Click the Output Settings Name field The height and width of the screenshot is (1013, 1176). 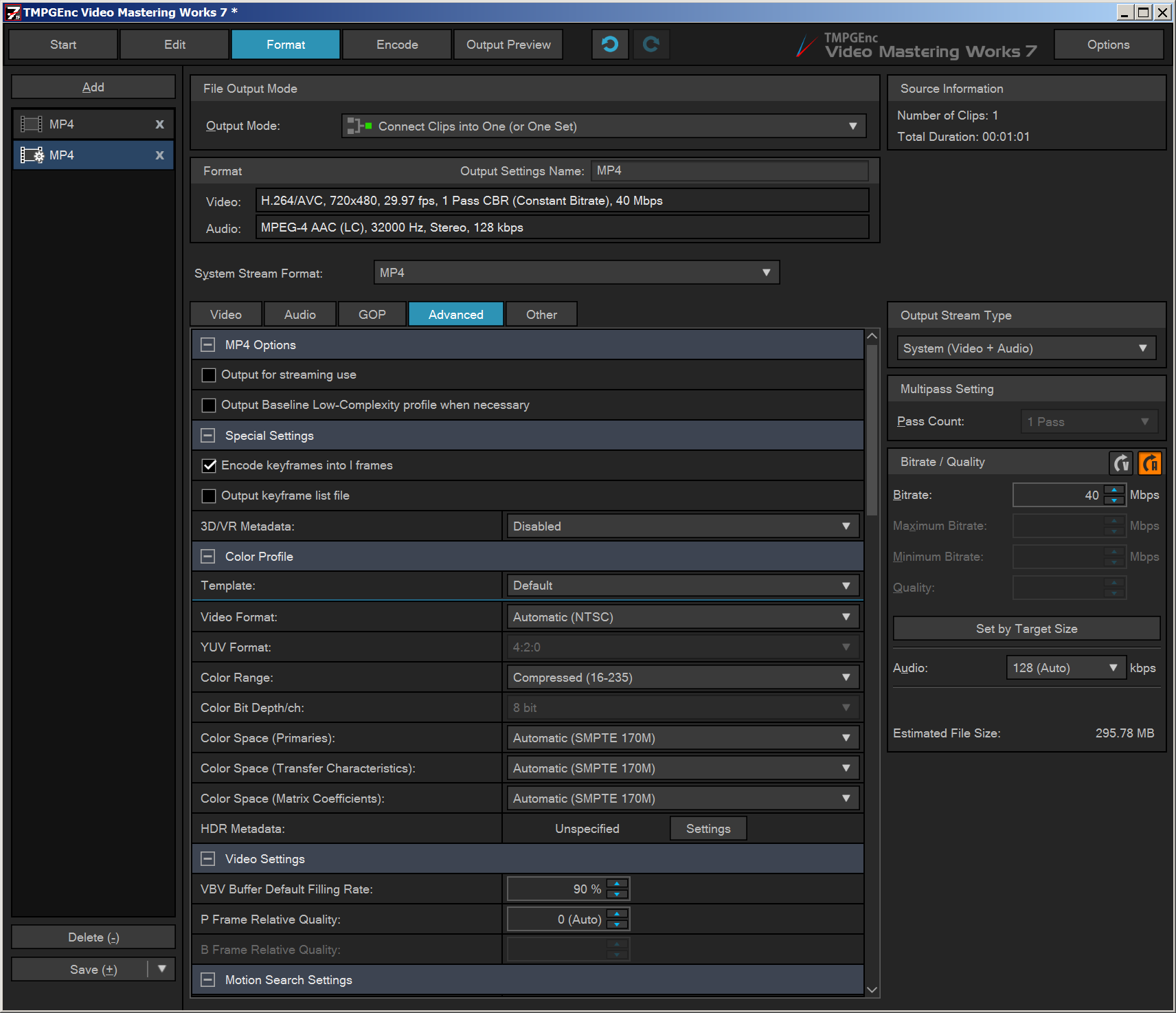(729, 171)
